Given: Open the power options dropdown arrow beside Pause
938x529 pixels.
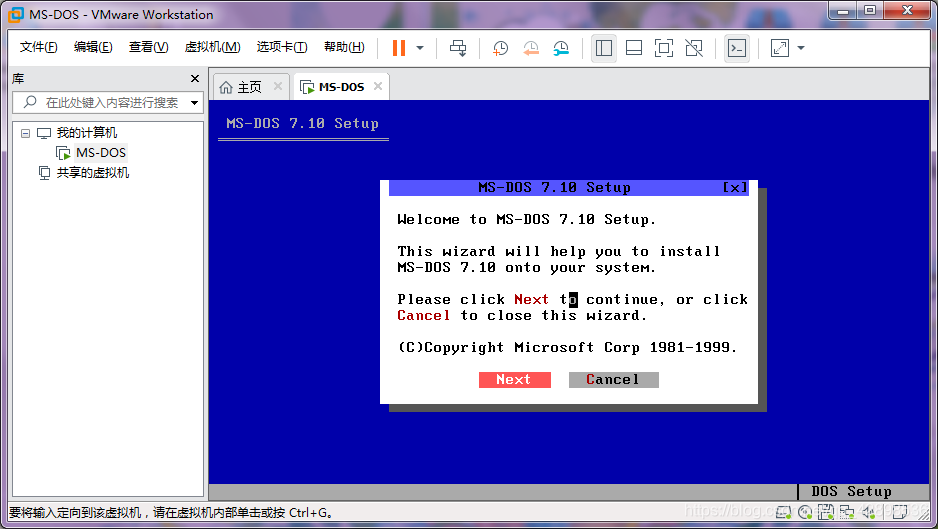Looking at the screenshot, I should point(420,48).
